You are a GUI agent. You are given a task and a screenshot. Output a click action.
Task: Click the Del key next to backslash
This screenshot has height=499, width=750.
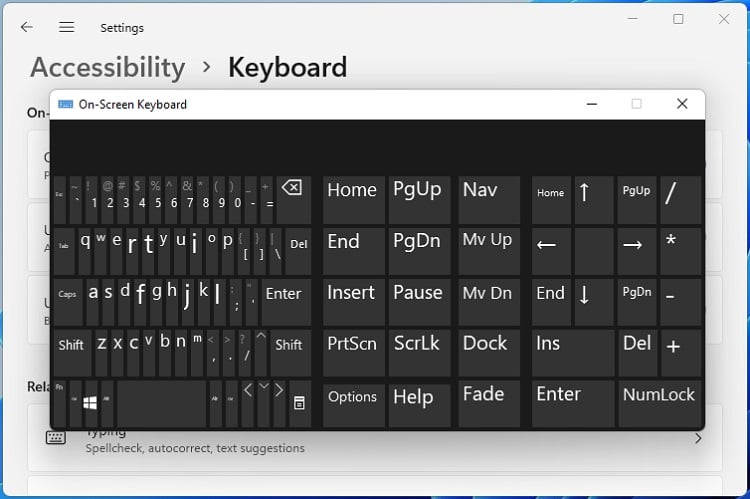[298, 251]
